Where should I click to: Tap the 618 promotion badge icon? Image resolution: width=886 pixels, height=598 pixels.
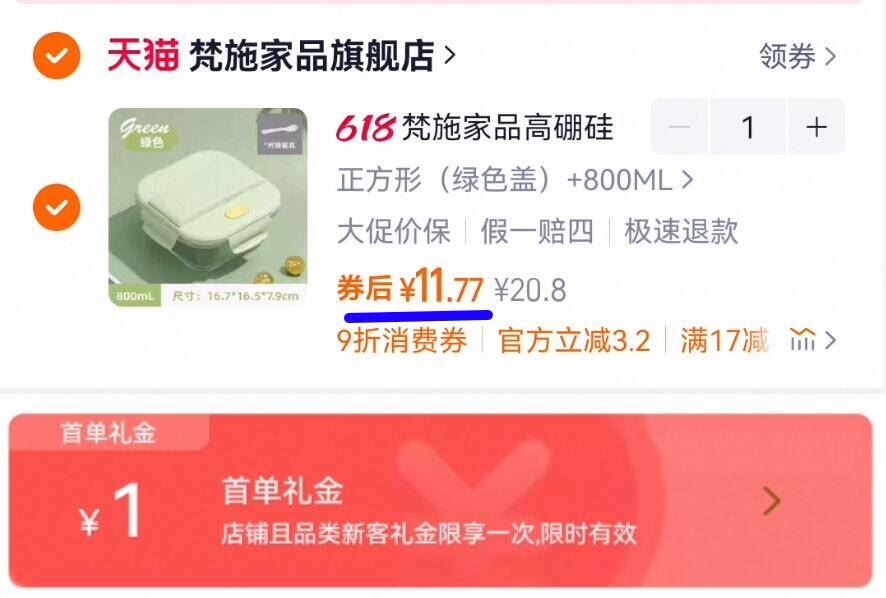tap(365, 127)
